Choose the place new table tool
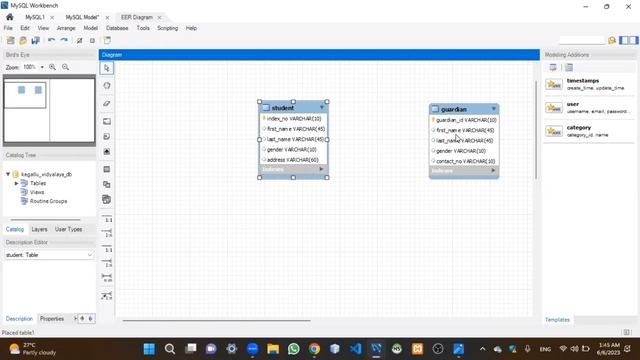640x360 pixels. coord(107,169)
